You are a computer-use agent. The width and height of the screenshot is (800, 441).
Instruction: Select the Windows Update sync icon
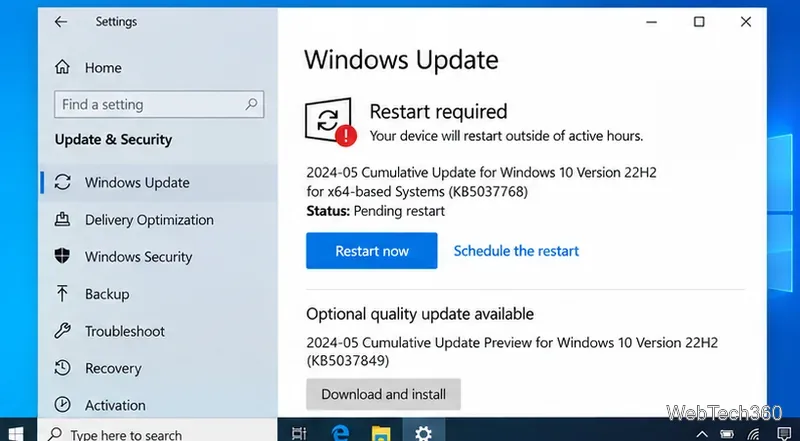pos(62,182)
